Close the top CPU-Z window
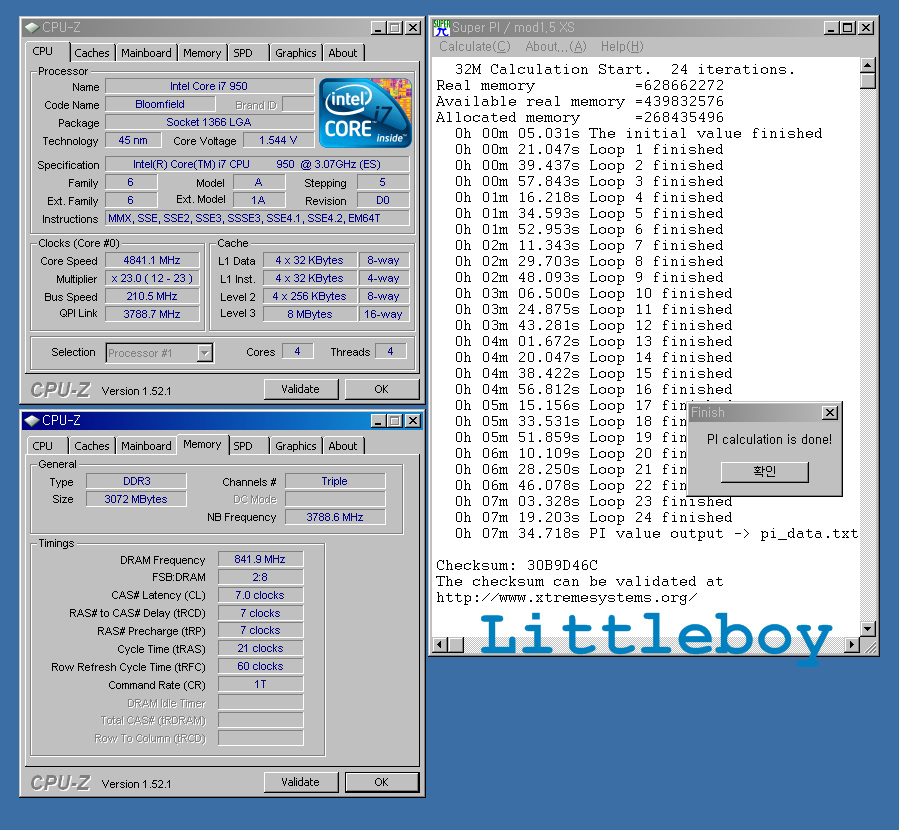899x830 pixels. tap(413, 28)
